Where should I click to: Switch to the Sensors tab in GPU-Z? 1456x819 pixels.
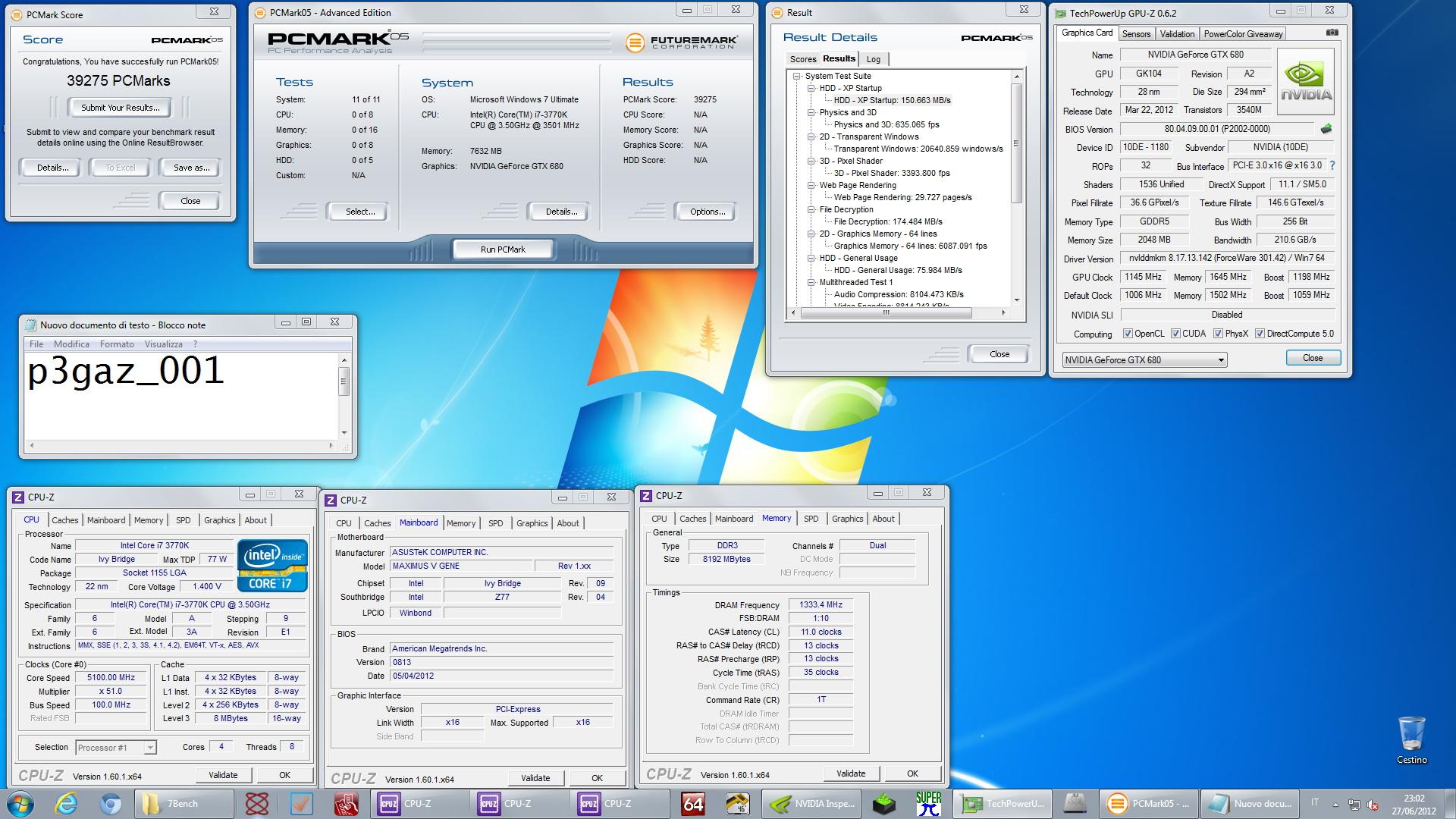point(1136,34)
